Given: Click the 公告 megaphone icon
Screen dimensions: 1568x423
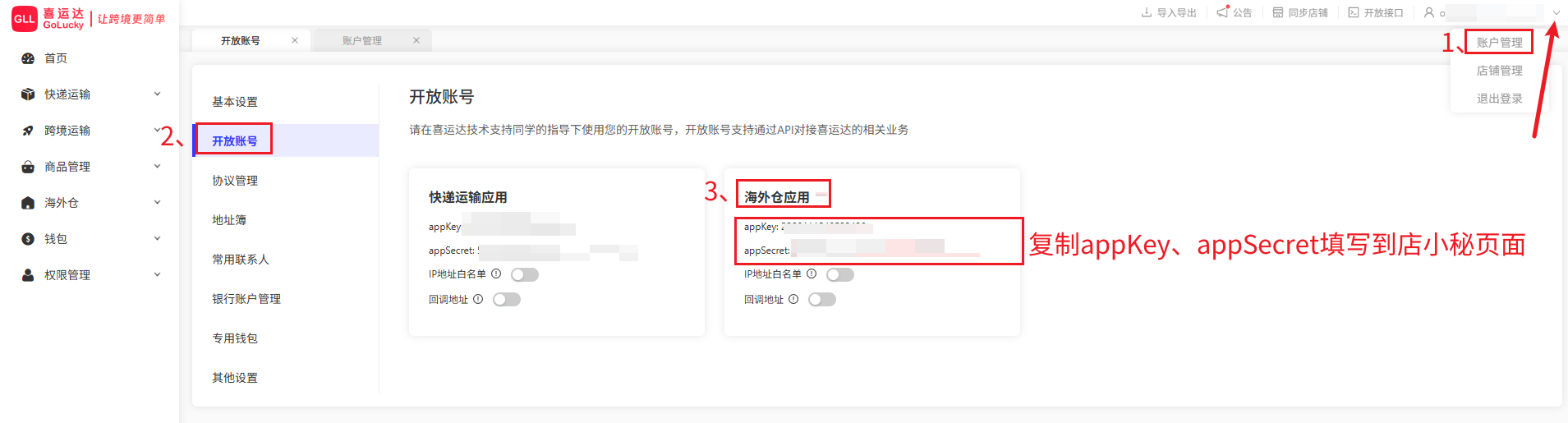Looking at the screenshot, I should click(1223, 11).
